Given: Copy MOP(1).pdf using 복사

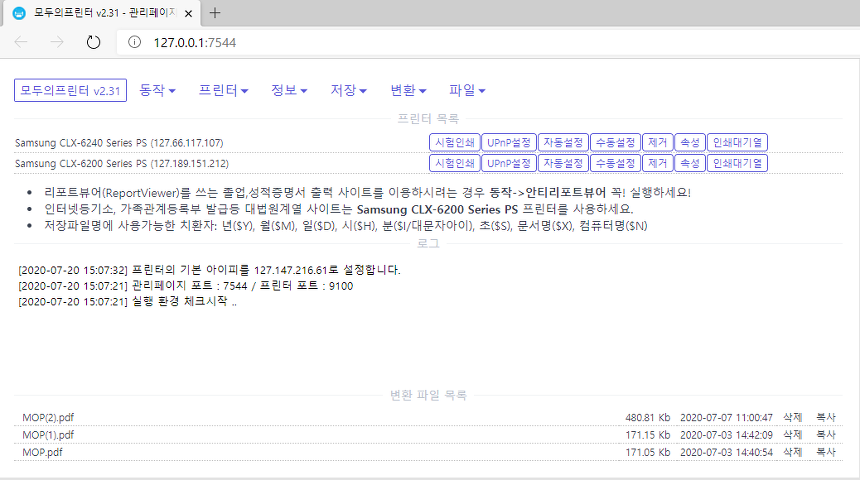Looking at the screenshot, I should click(x=826, y=435).
